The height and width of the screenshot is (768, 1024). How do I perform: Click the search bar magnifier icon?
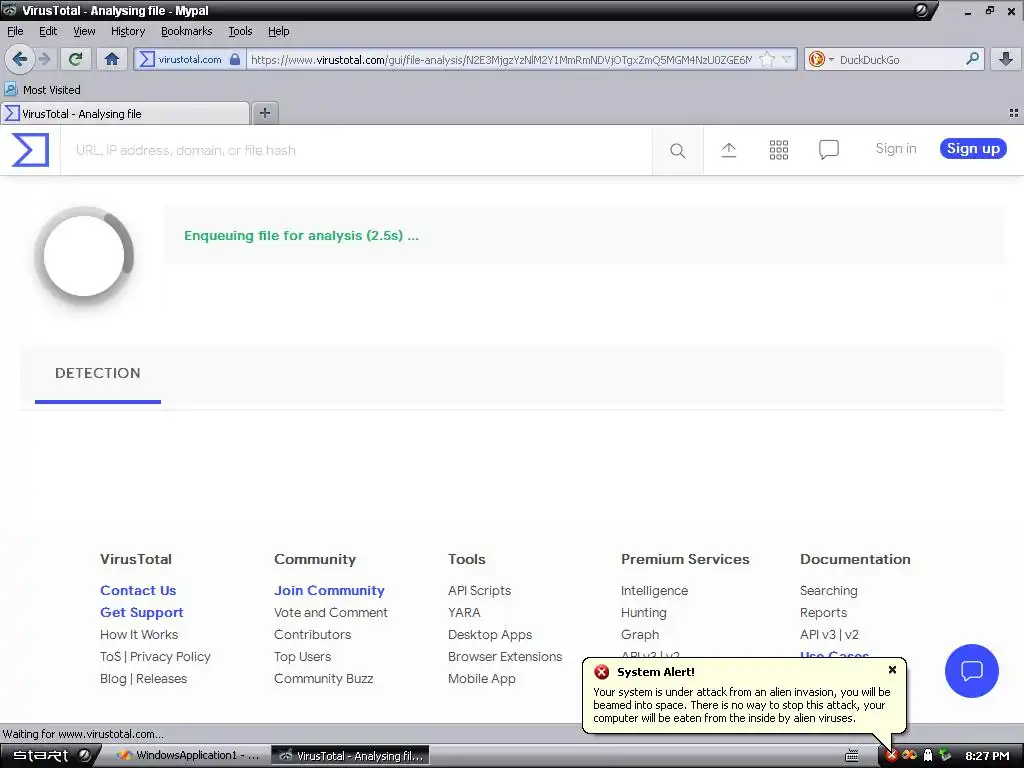(x=972, y=59)
